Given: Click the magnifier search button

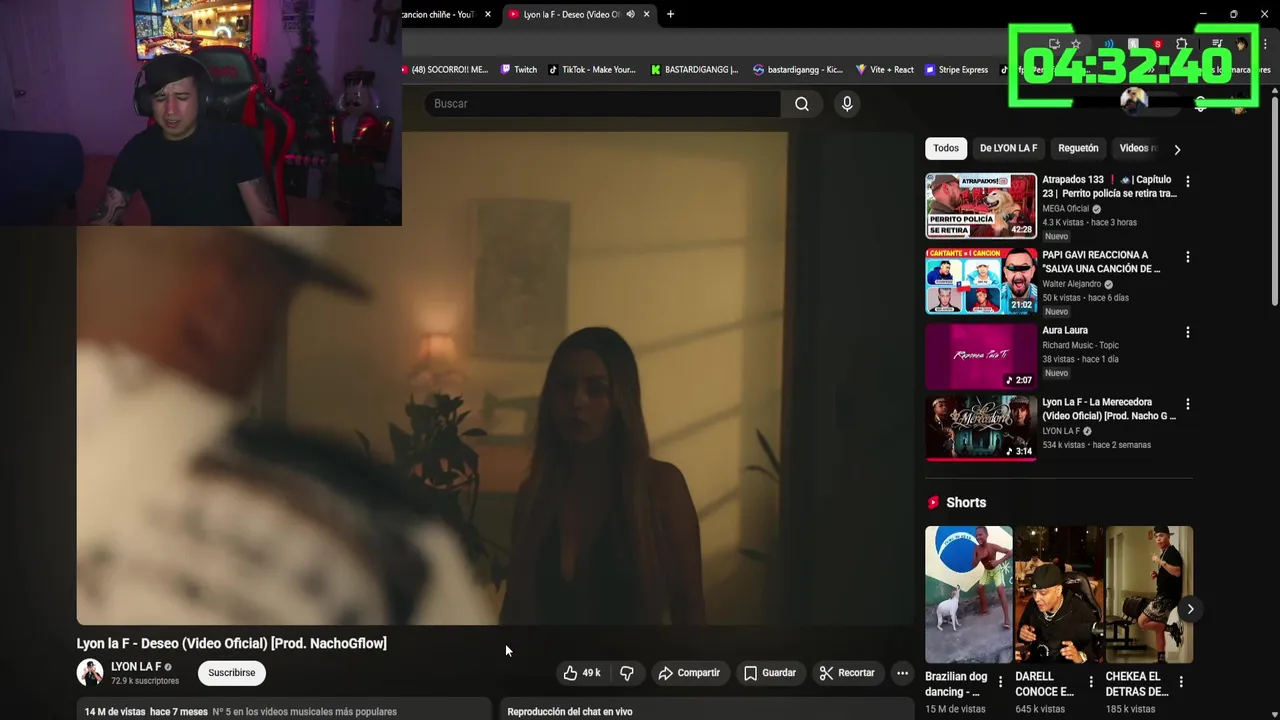Looking at the screenshot, I should click(x=801, y=104).
